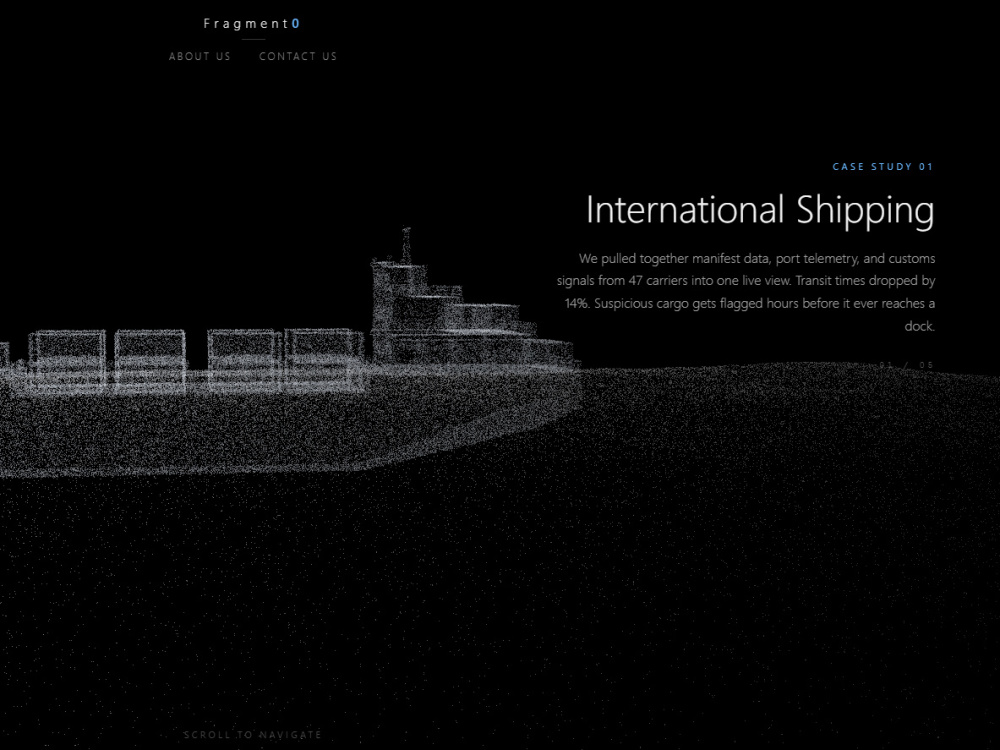Viewport: 1000px width, 750px height.
Task: Click the Case Study 01 label
Action: point(883,166)
